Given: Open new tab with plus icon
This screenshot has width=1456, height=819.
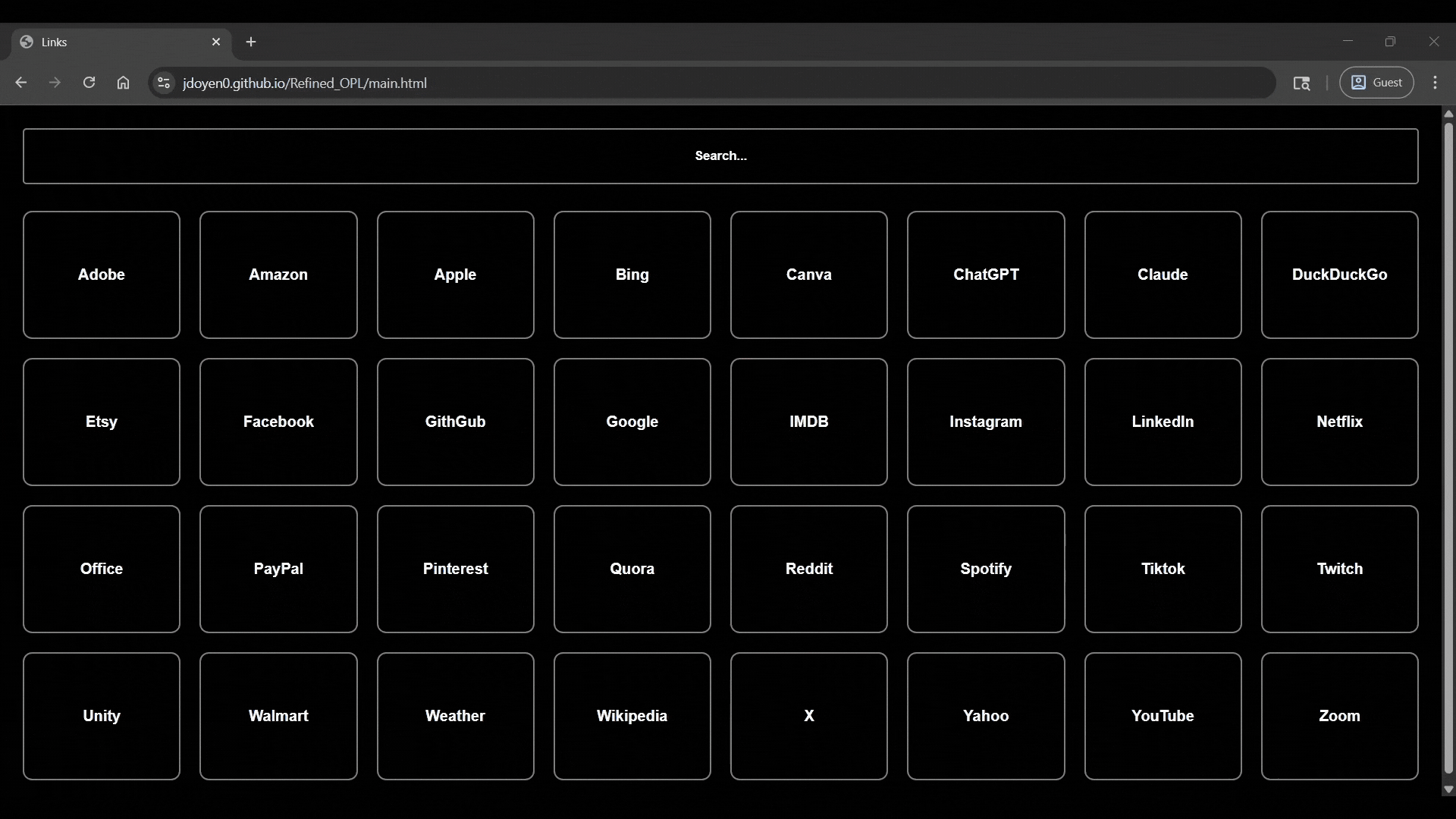Looking at the screenshot, I should (251, 42).
